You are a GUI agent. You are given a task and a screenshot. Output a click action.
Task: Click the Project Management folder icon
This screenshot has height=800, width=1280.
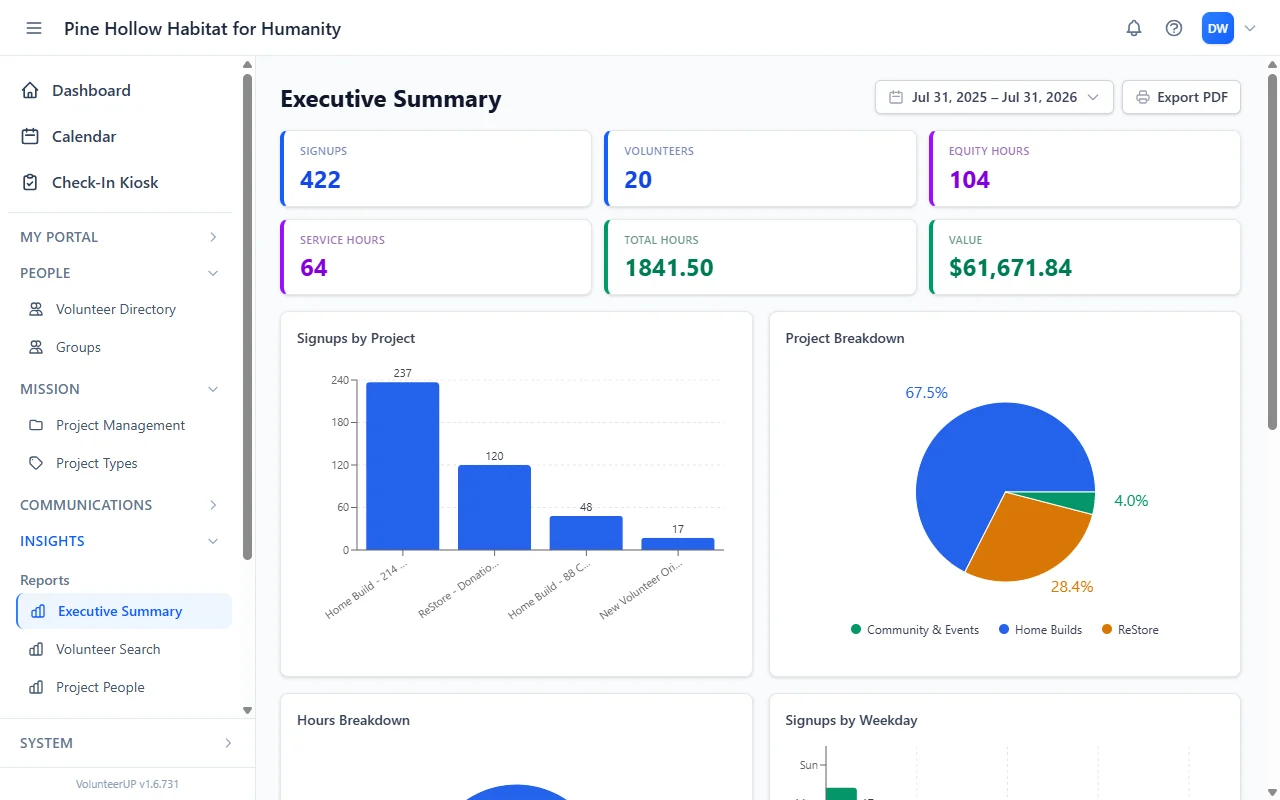click(36, 425)
